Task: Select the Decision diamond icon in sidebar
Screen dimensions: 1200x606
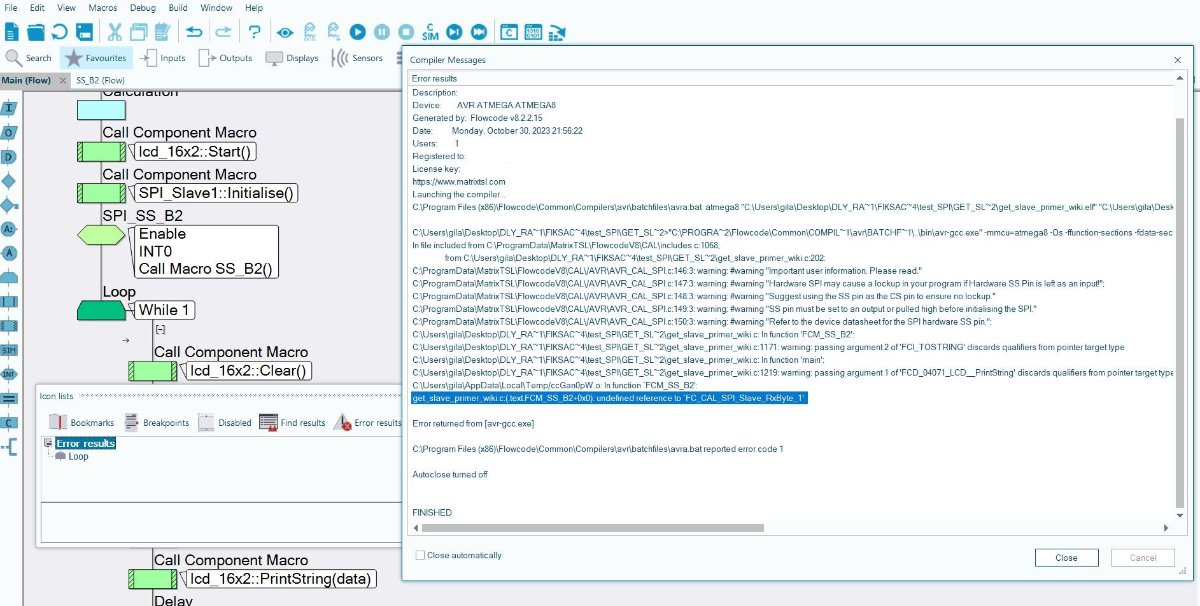Action: click(x=9, y=181)
